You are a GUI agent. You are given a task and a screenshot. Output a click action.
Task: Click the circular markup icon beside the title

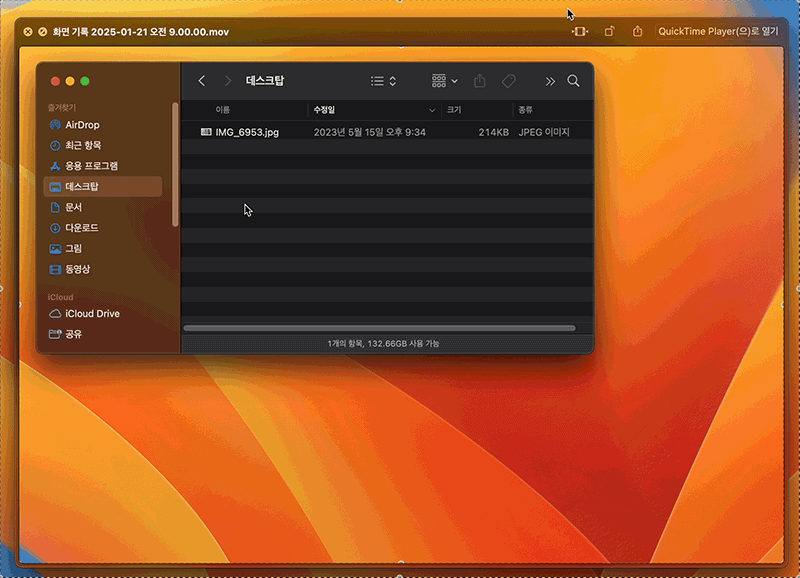[43, 32]
